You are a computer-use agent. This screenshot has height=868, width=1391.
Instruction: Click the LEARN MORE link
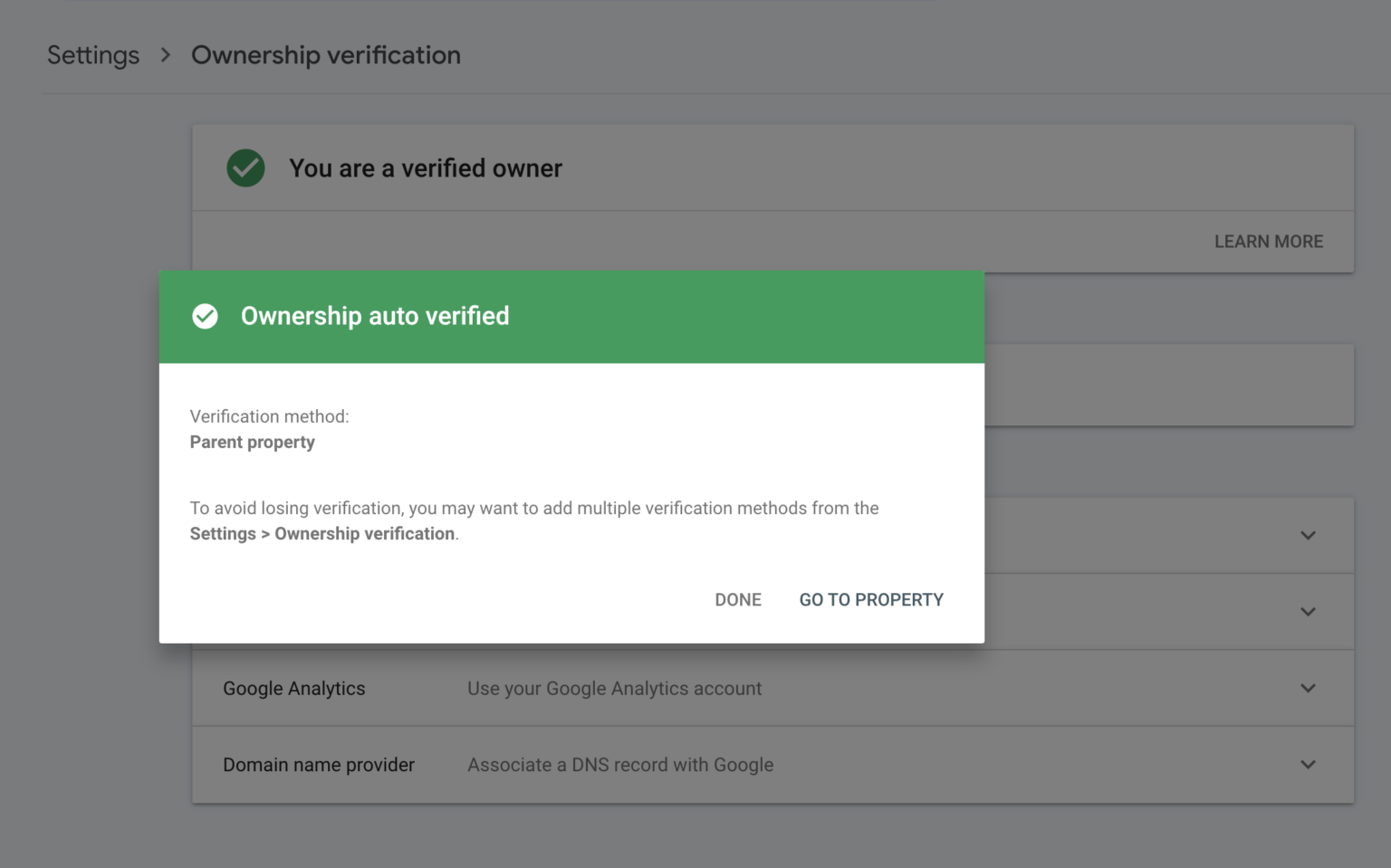pyautogui.click(x=1269, y=241)
